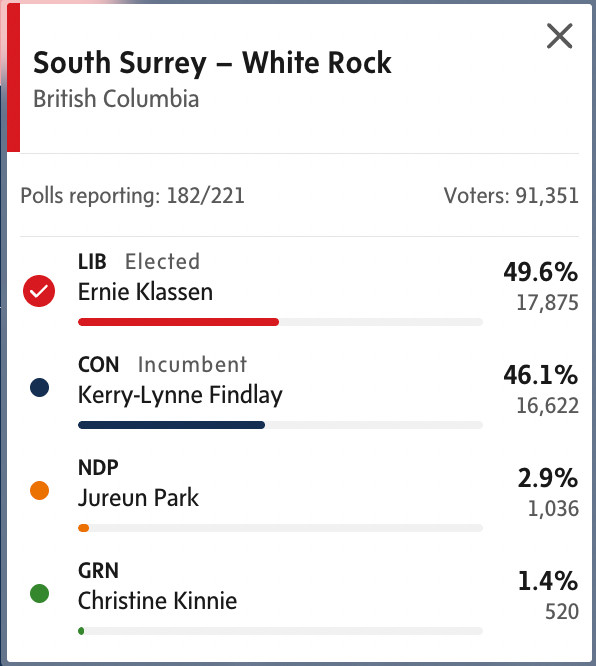Click the British Columbia province label
This screenshot has height=666, width=596.
click(x=116, y=99)
